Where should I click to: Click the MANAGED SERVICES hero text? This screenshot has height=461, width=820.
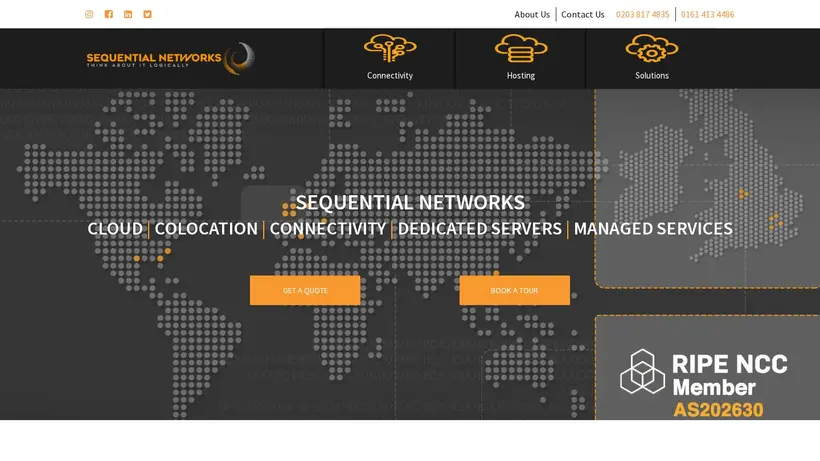tap(653, 228)
